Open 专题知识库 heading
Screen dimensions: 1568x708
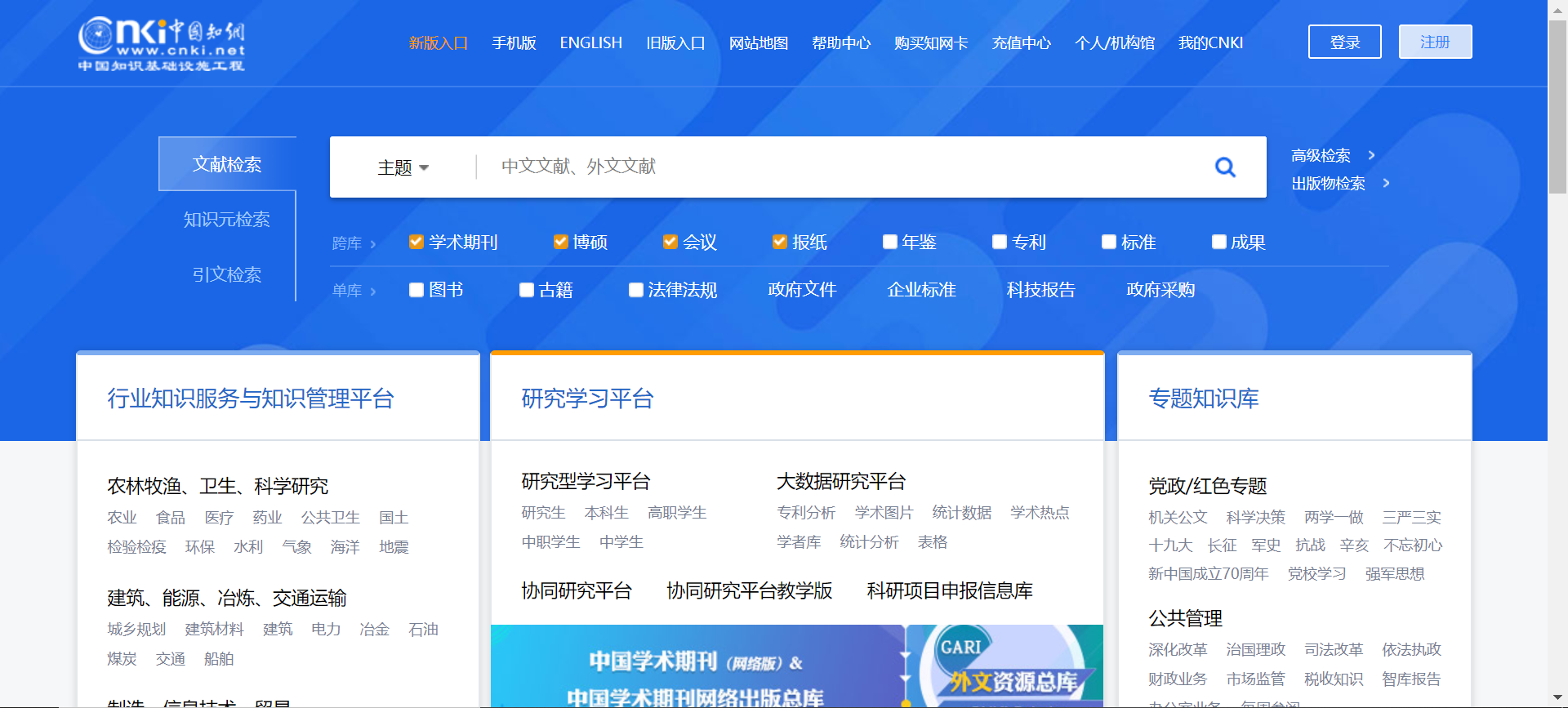pos(1204,399)
